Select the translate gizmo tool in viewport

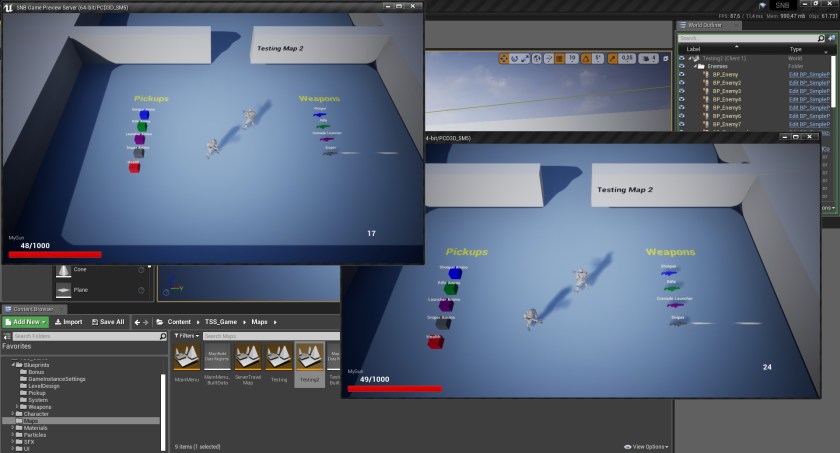pos(502,59)
